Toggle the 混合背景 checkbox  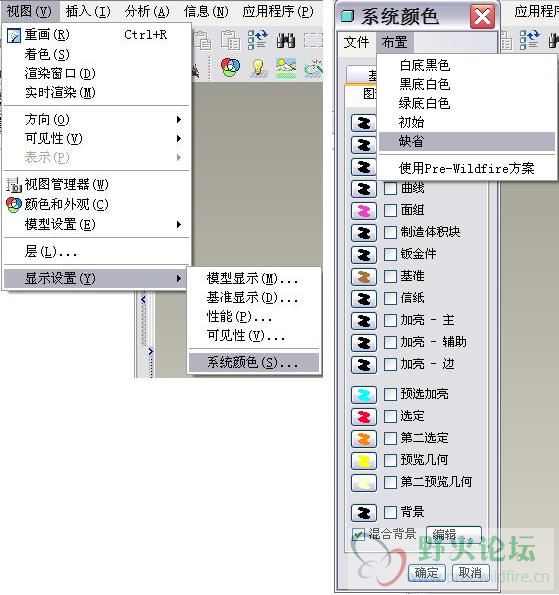(358, 534)
